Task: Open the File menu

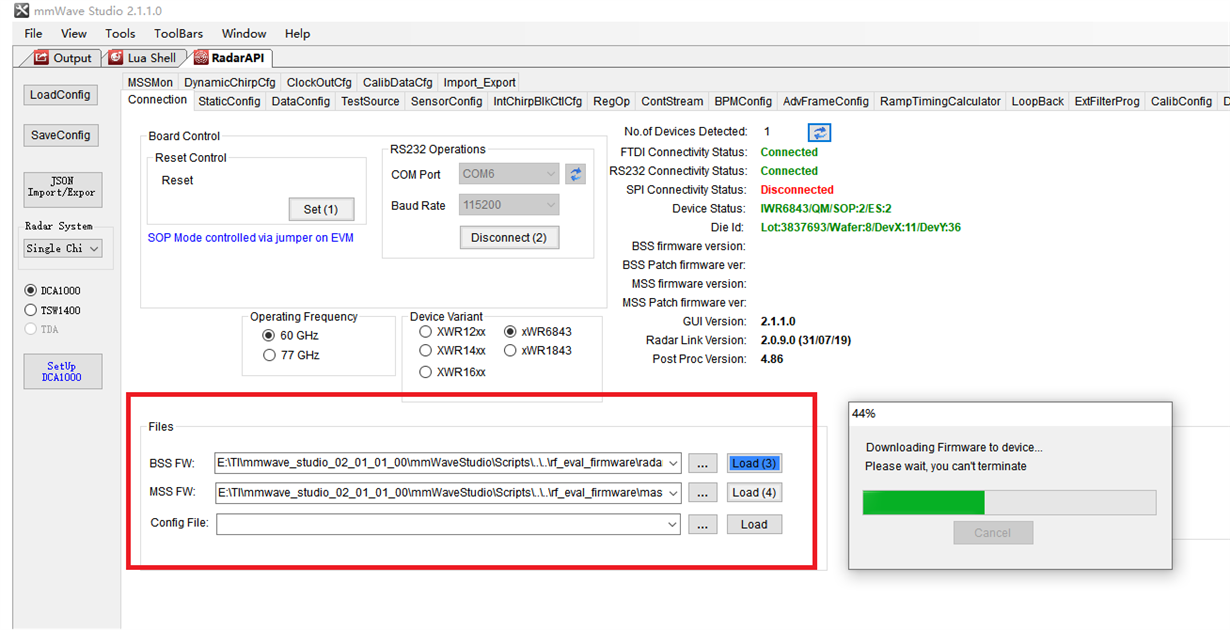Action: [33, 33]
